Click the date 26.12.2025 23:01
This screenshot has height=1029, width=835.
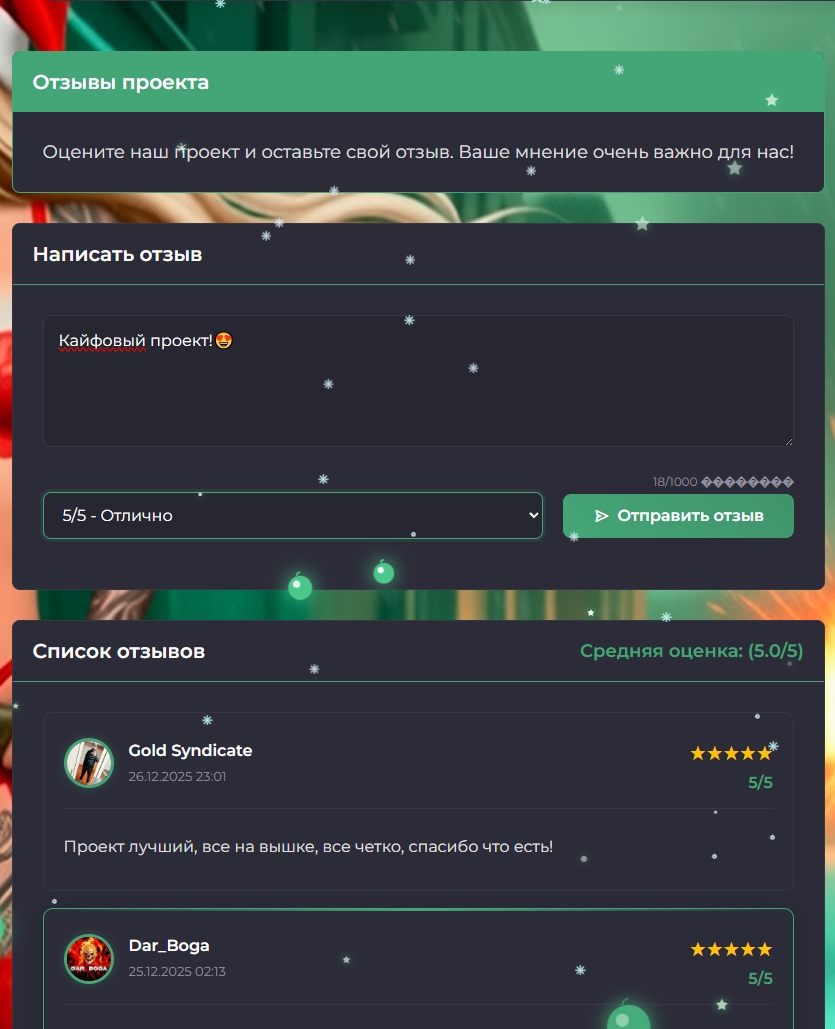(177, 776)
